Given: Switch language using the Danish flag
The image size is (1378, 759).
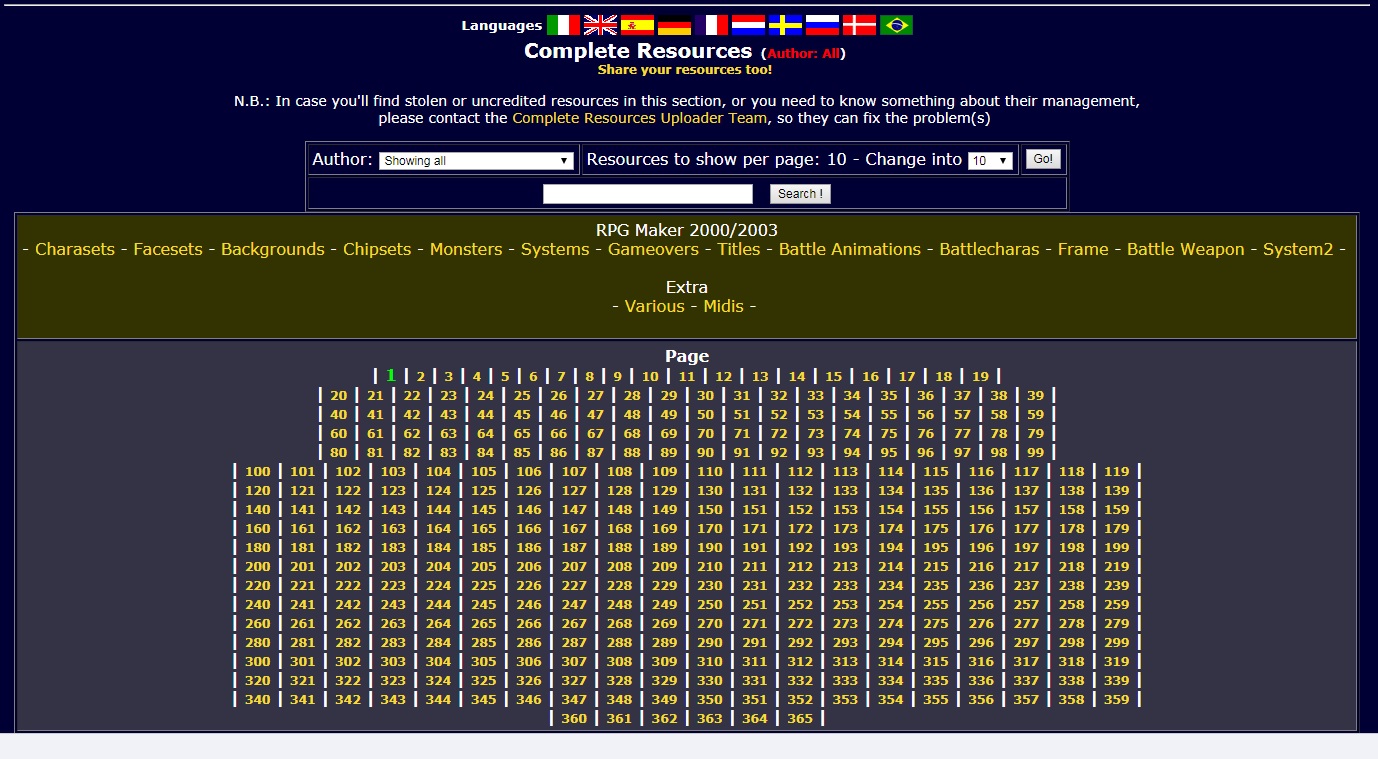Looking at the screenshot, I should pos(859,25).
